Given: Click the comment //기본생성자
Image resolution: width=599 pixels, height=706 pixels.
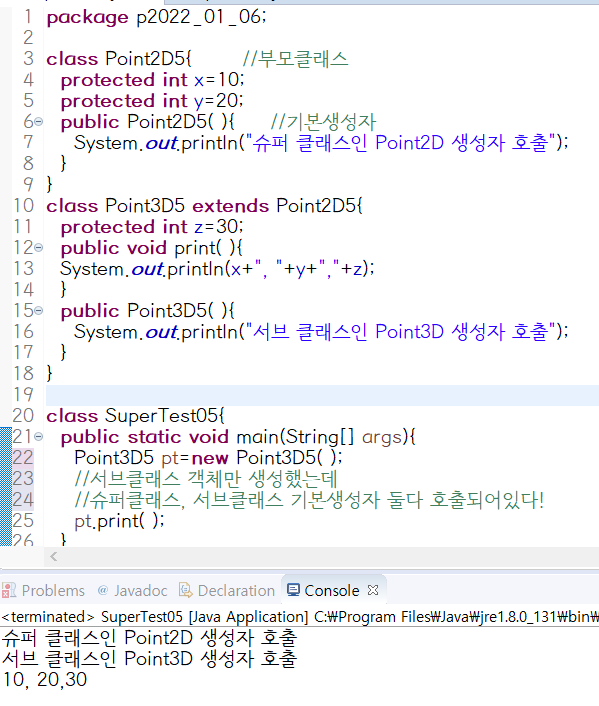Looking at the screenshot, I should pyautogui.click(x=323, y=122).
